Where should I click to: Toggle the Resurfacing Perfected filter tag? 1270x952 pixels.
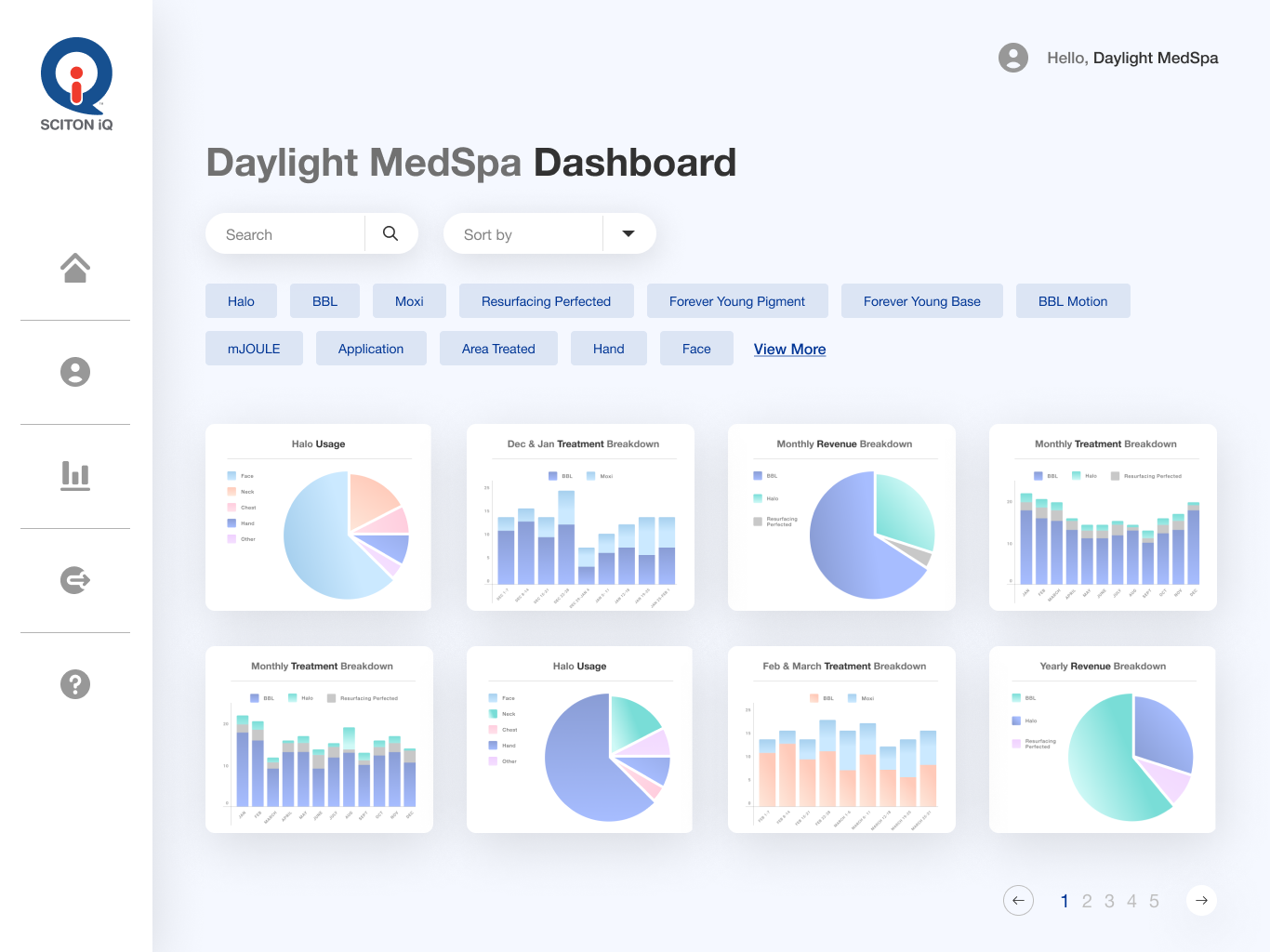point(546,301)
